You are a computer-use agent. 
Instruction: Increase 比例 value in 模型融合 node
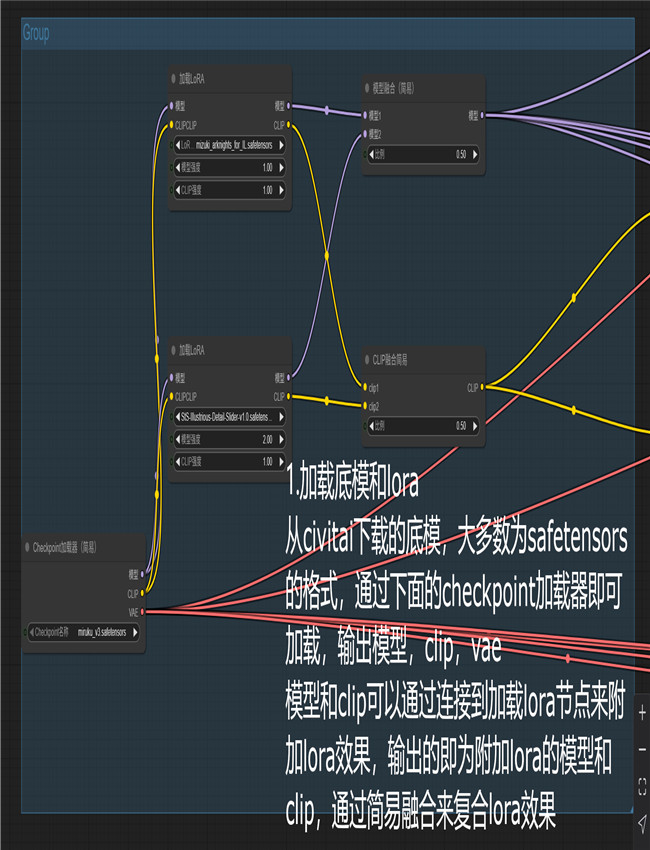pyautogui.click(x=475, y=155)
